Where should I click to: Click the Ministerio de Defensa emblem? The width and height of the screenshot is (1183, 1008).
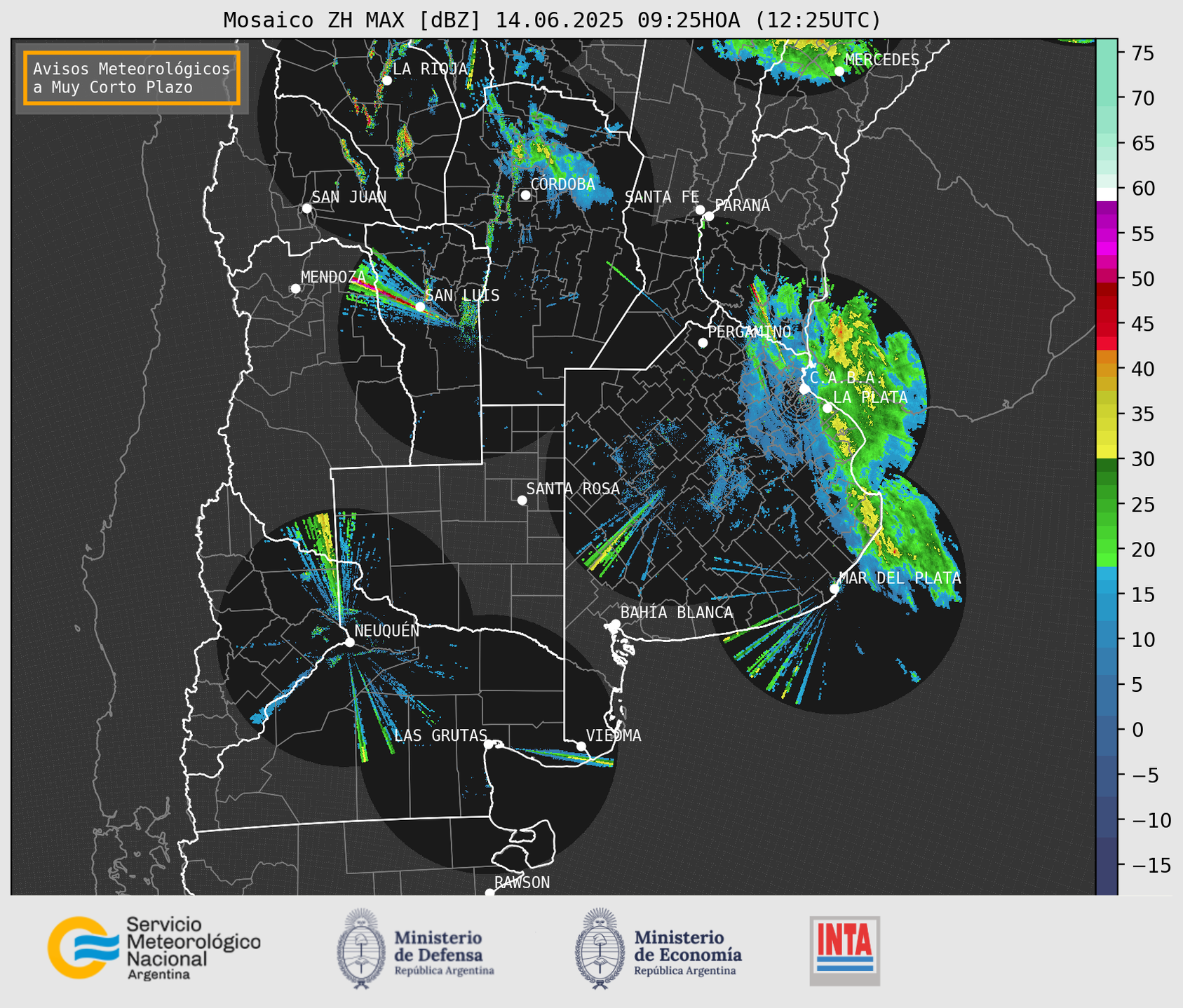coord(360,948)
